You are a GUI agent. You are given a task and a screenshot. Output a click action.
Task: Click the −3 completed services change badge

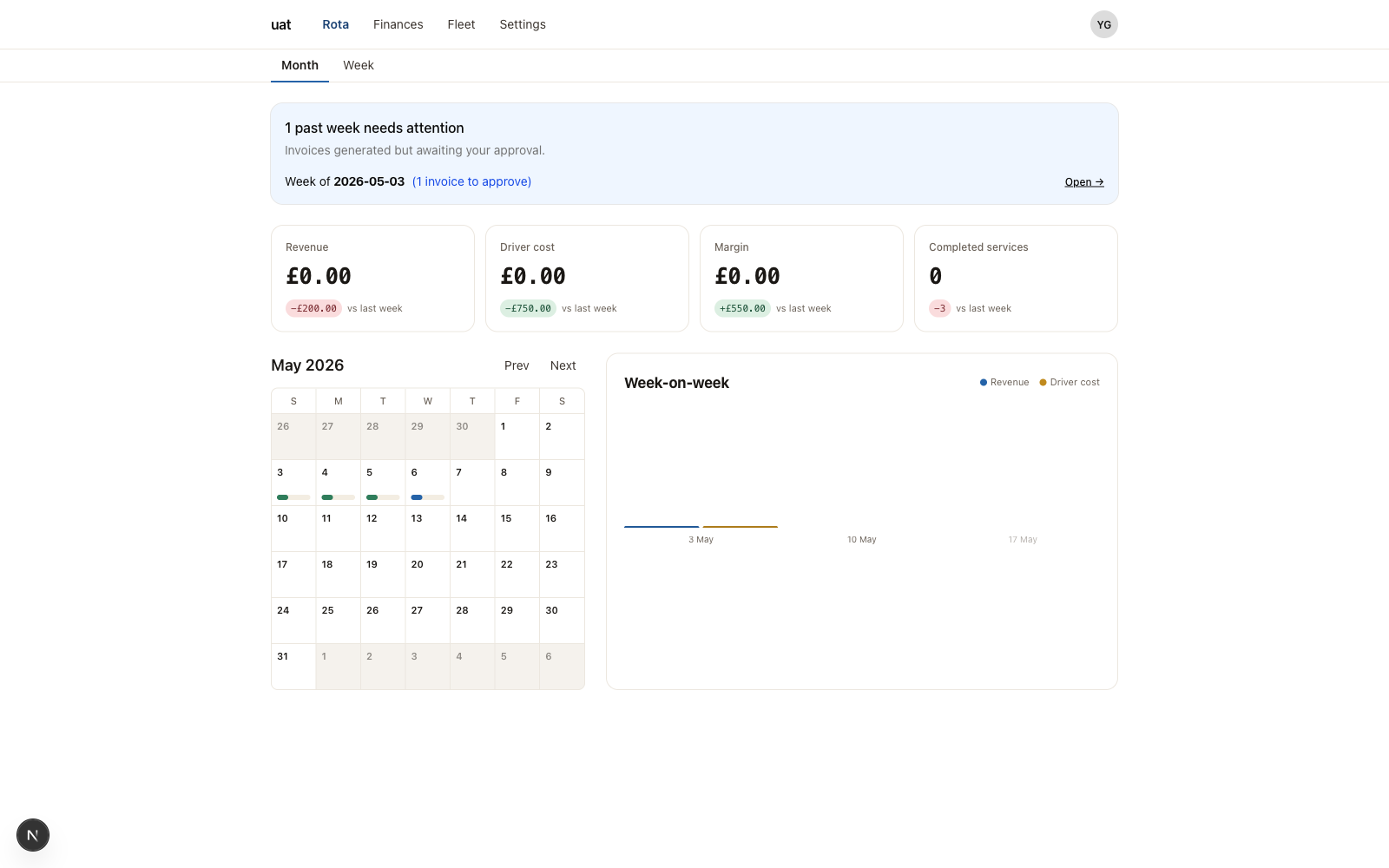pyautogui.click(x=939, y=308)
